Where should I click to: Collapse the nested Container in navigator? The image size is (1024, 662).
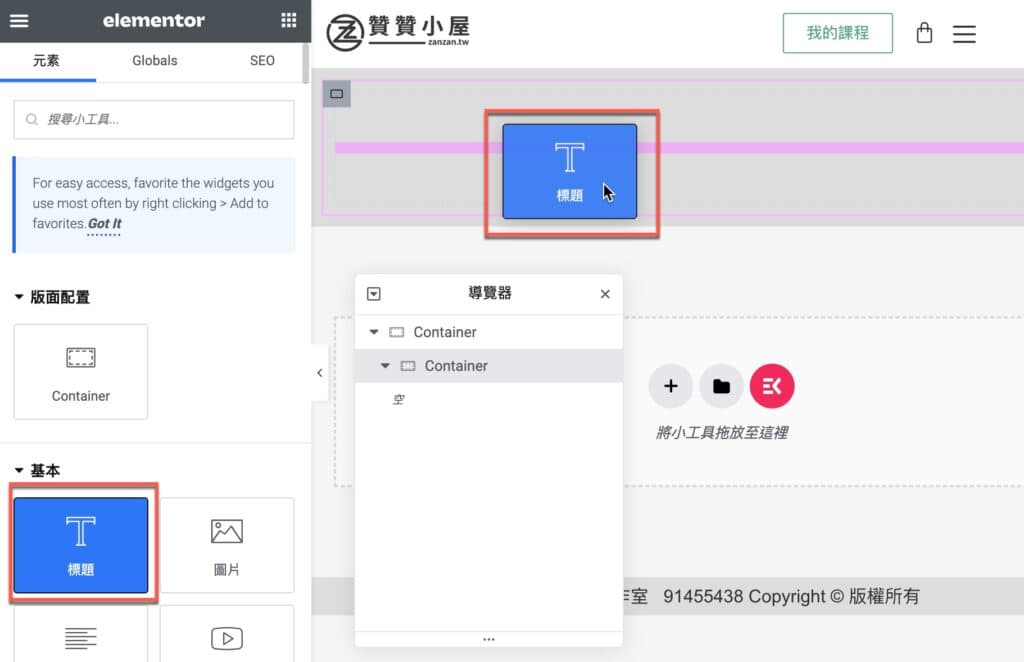click(x=385, y=366)
